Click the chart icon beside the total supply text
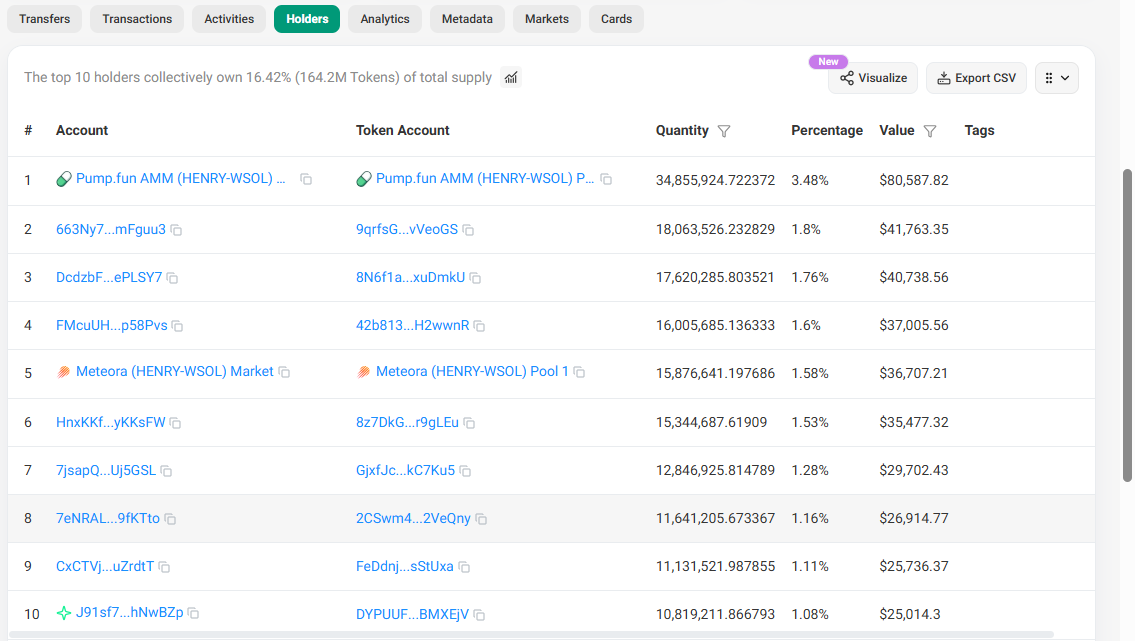This screenshot has height=641, width=1135. (510, 77)
